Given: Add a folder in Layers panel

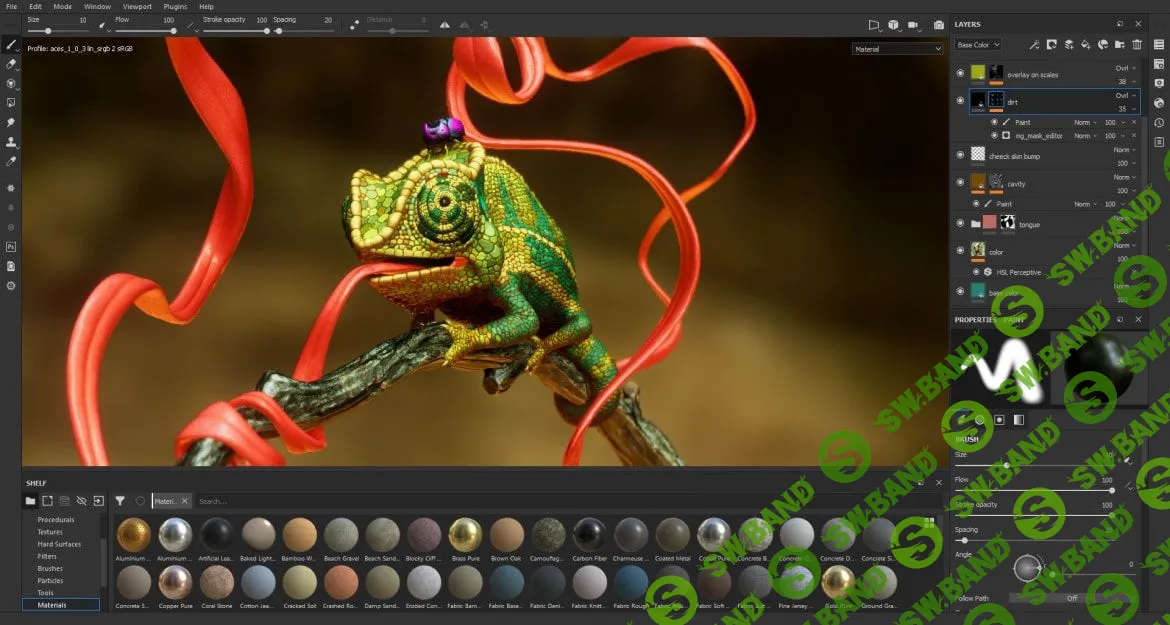Looking at the screenshot, I should 1119,45.
